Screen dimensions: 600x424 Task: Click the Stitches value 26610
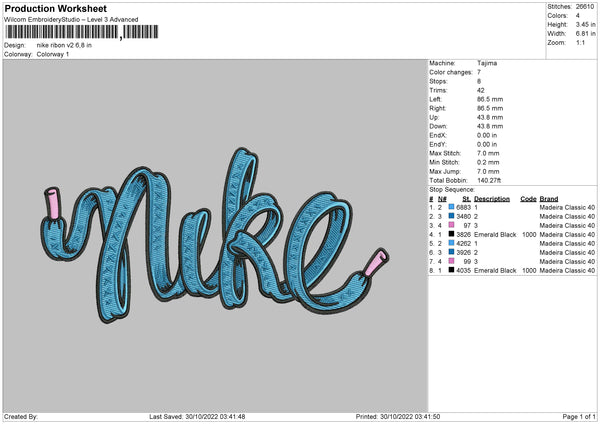pyautogui.click(x=585, y=7)
